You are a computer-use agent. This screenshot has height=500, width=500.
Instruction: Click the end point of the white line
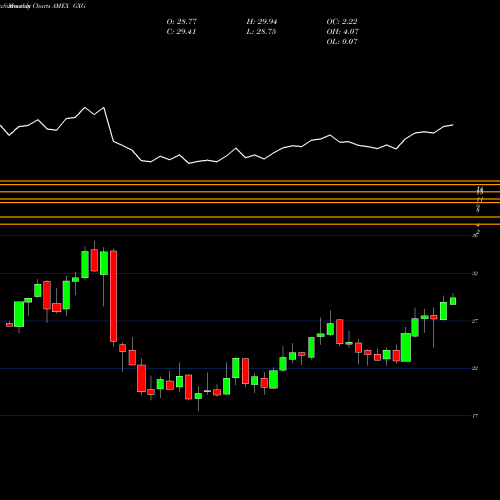tap(453, 125)
